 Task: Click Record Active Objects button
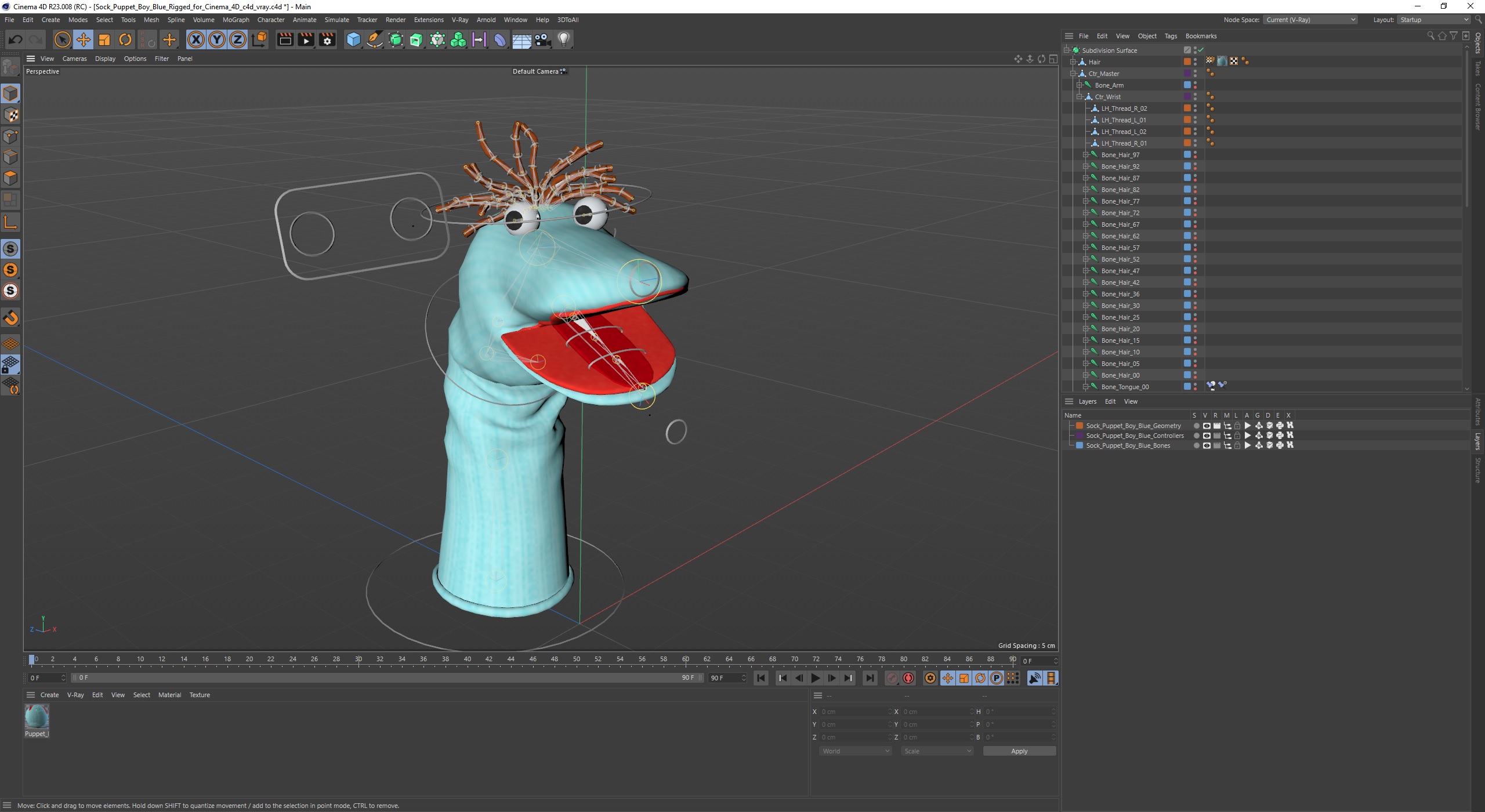892,678
